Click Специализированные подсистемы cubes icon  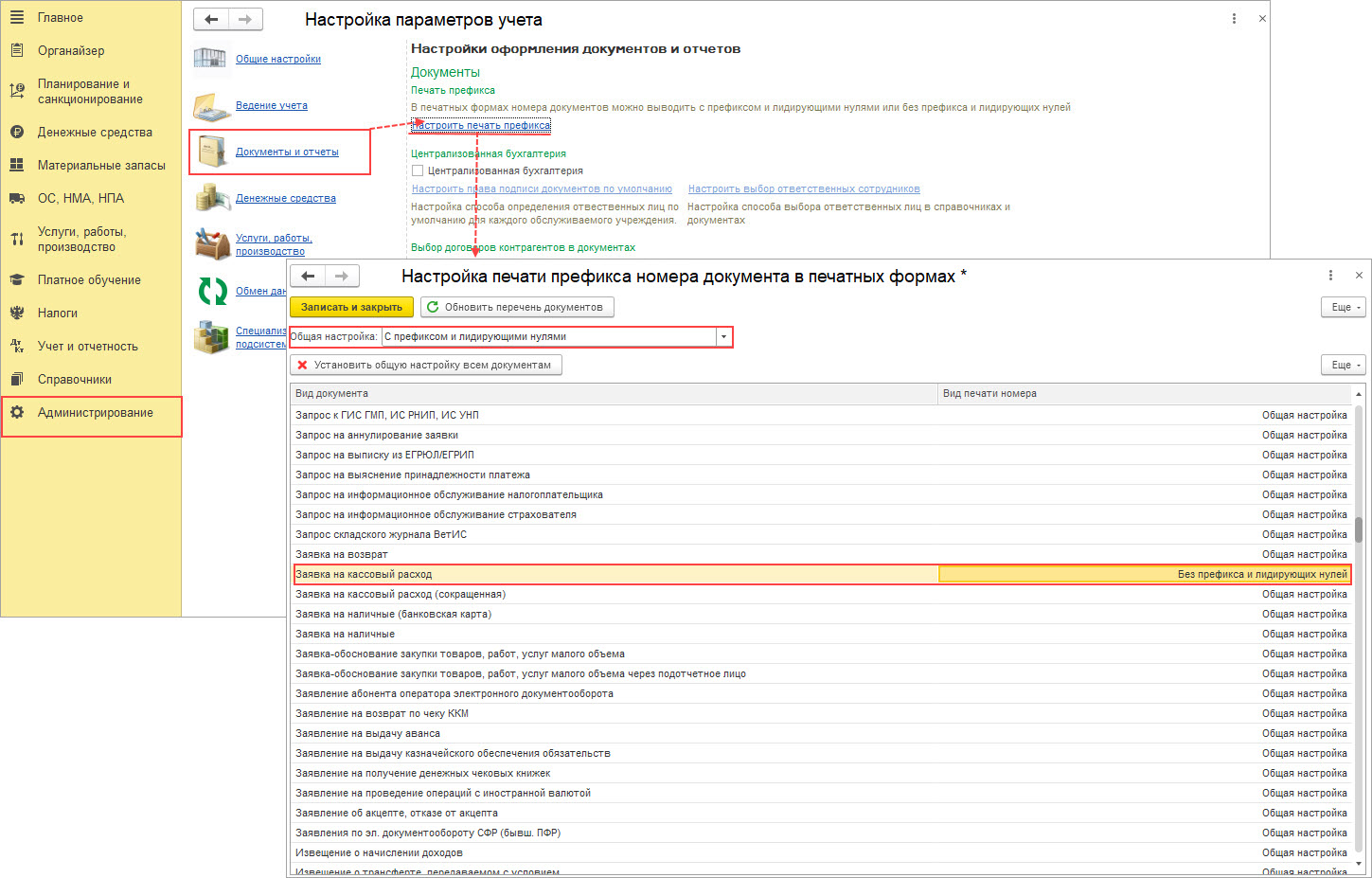point(212,337)
